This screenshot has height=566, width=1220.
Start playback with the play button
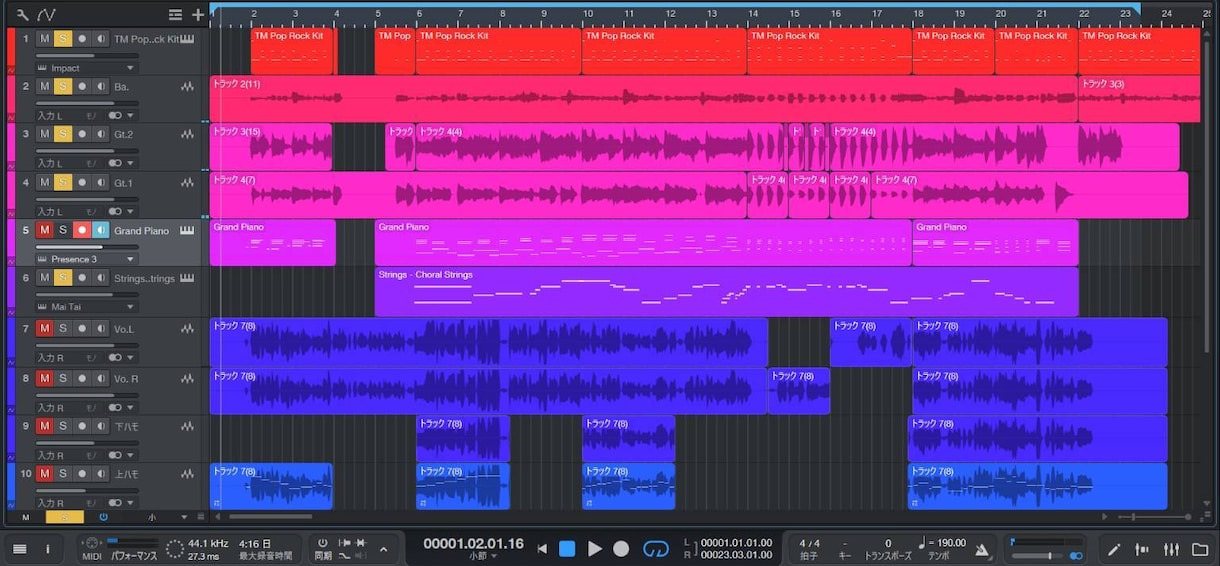click(x=594, y=548)
